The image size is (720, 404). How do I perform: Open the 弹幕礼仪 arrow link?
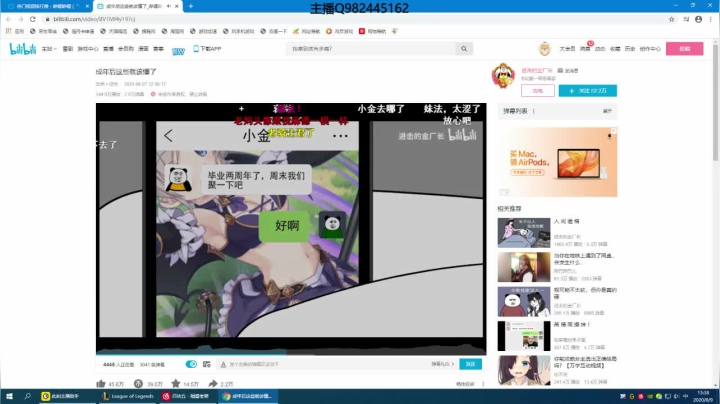point(443,364)
